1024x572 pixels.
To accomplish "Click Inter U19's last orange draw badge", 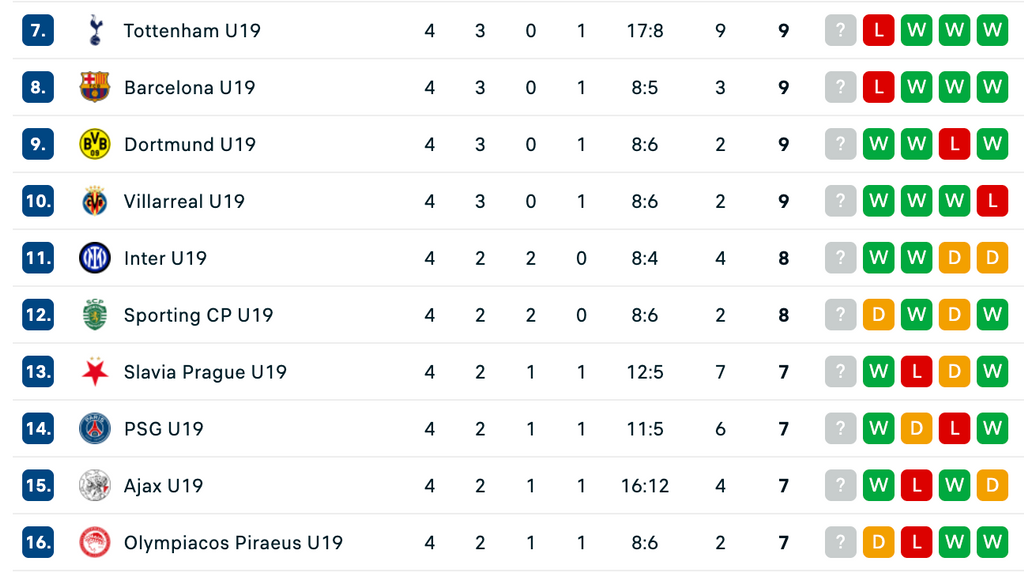I will pos(992,258).
